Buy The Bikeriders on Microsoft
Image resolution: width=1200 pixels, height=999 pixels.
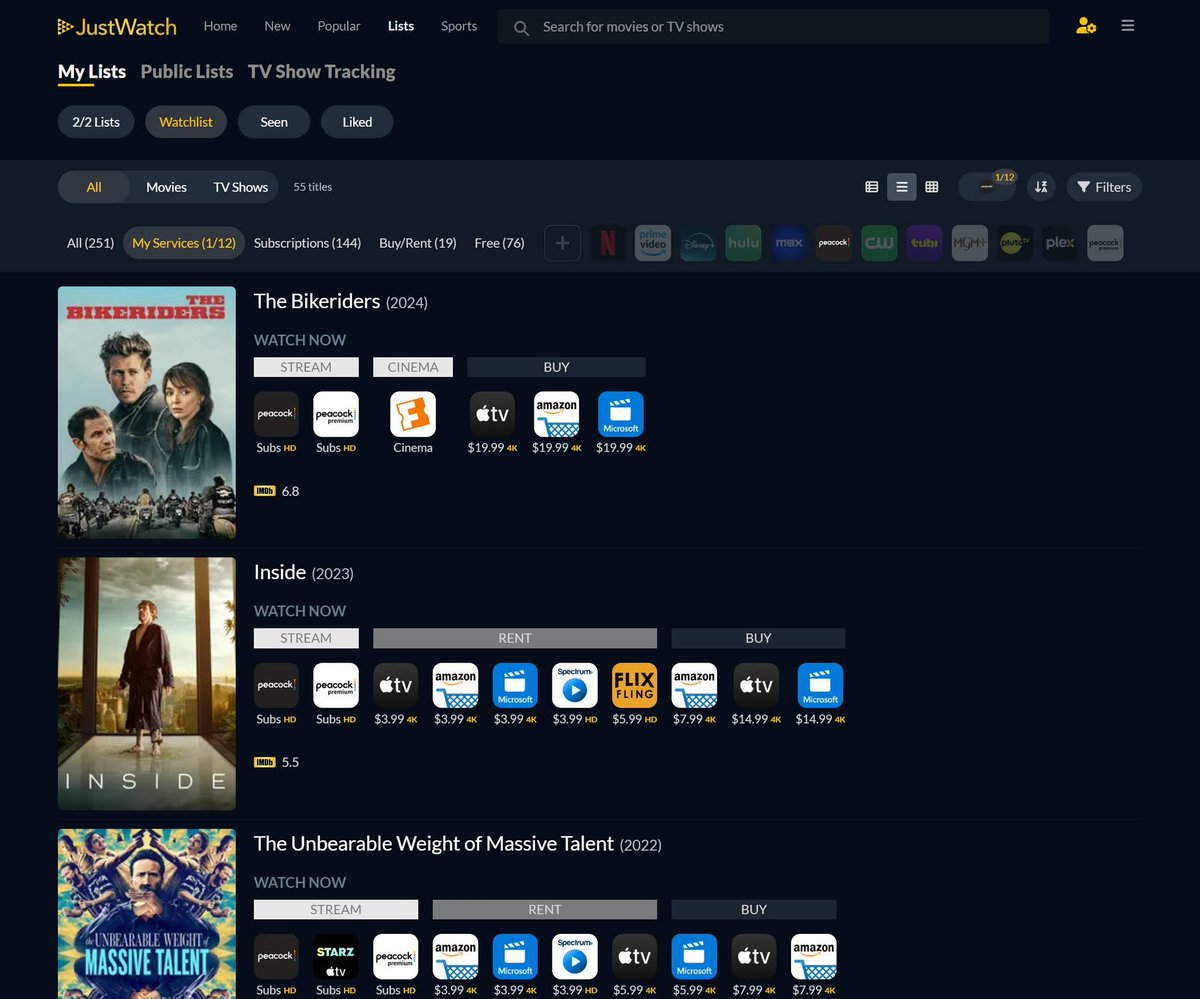(621, 414)
